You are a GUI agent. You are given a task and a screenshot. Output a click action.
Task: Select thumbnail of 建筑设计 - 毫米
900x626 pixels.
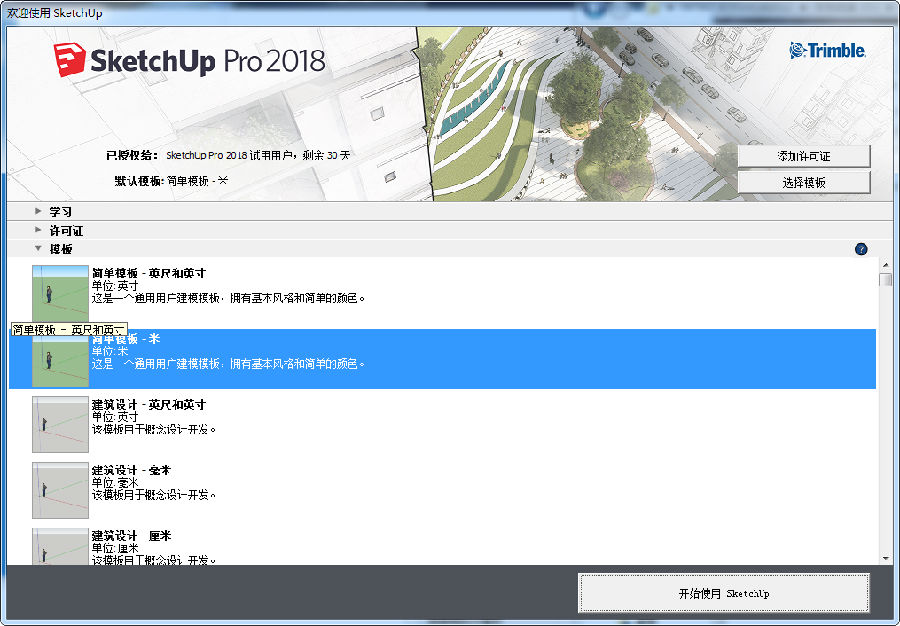pos(60,491)
